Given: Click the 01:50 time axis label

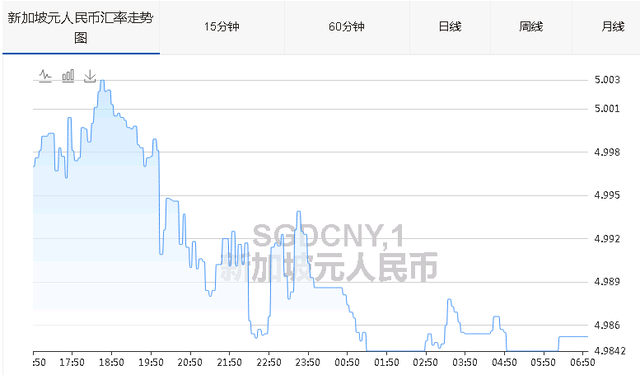Looking at the screenshot, I should click(x=387, y=362).
